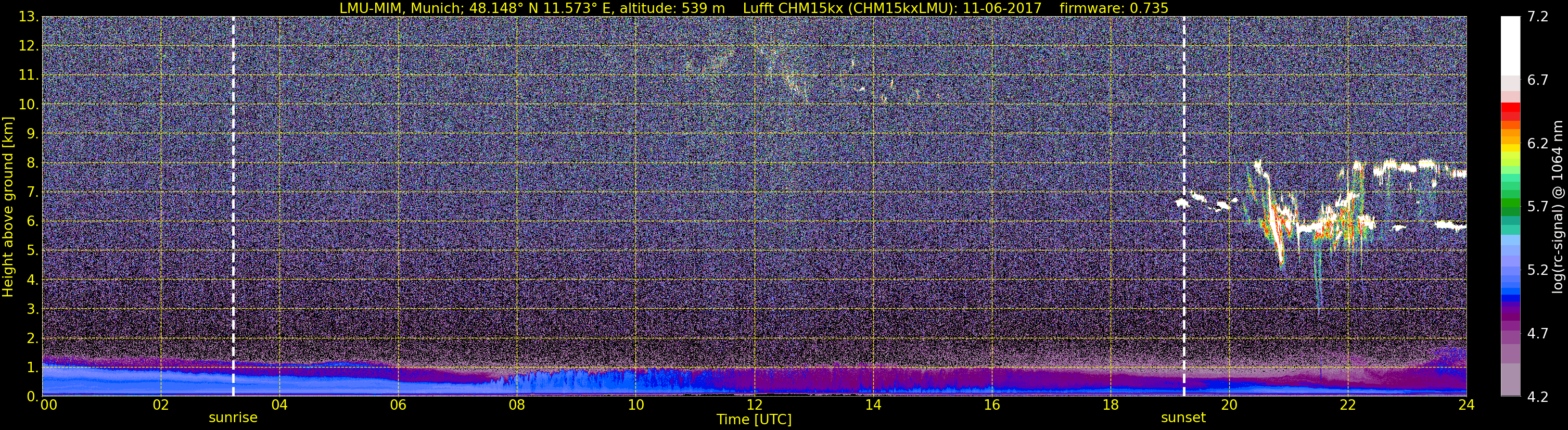Click the 'sunset' label below the axis
This screenshot has height=430, width=1568.
(x=1183, y=418)
